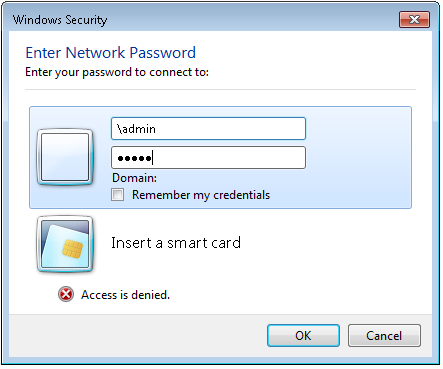Close the Windows Security dialog
The height and width of the screenshot is (369, 443).
(414, 19)
